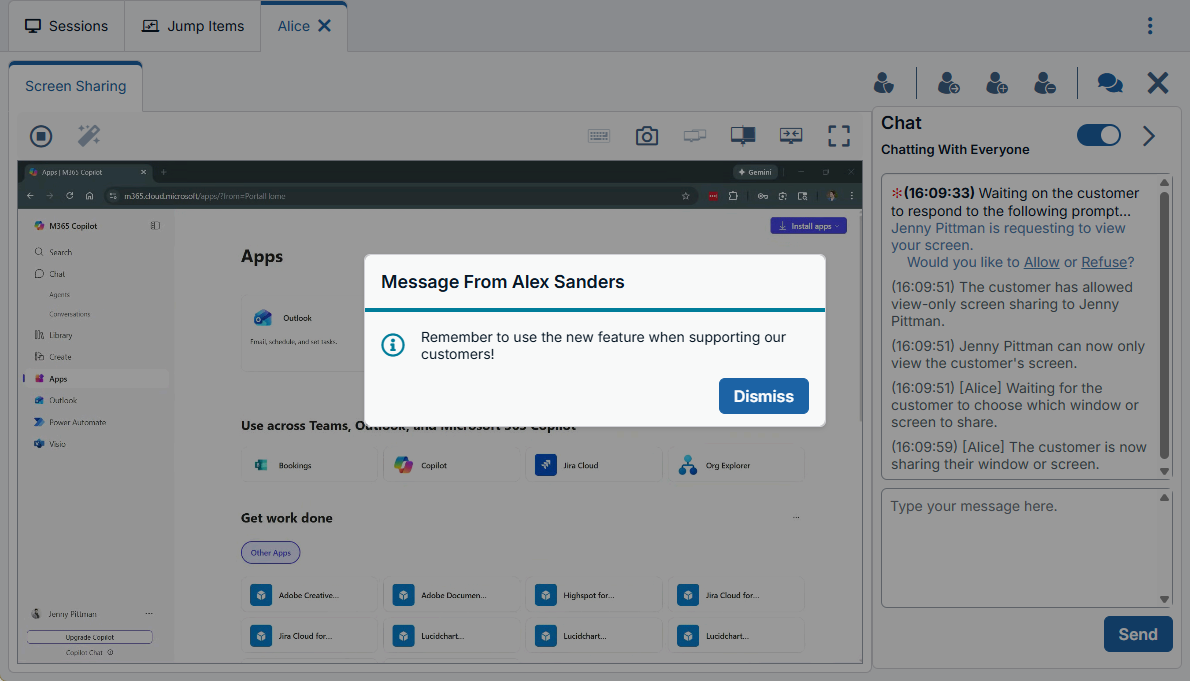Open the Bookings app tile

pos(309,465)
